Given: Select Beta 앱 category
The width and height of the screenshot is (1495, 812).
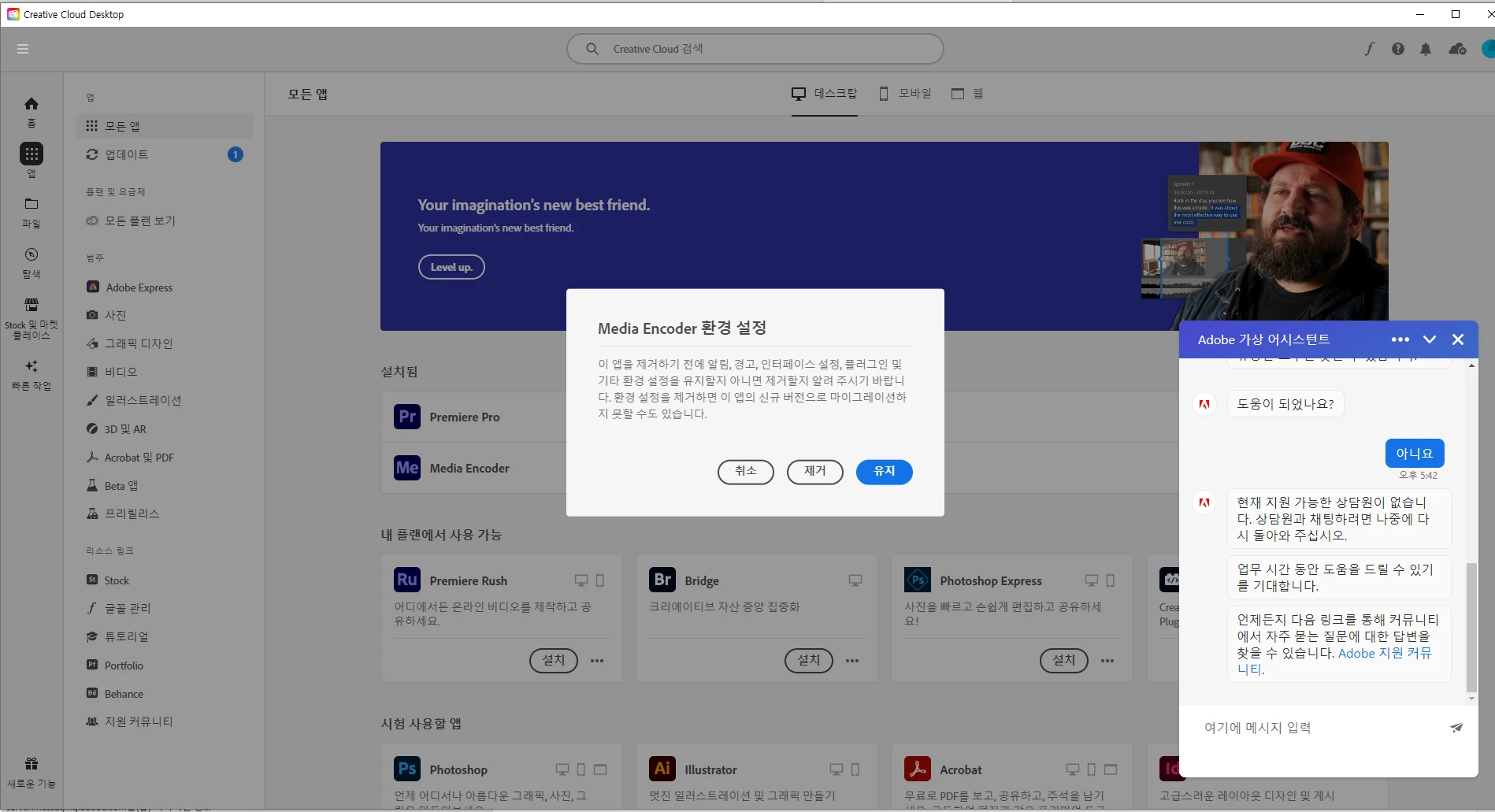Looking at the screenshot, I should [x=165, y=486].
